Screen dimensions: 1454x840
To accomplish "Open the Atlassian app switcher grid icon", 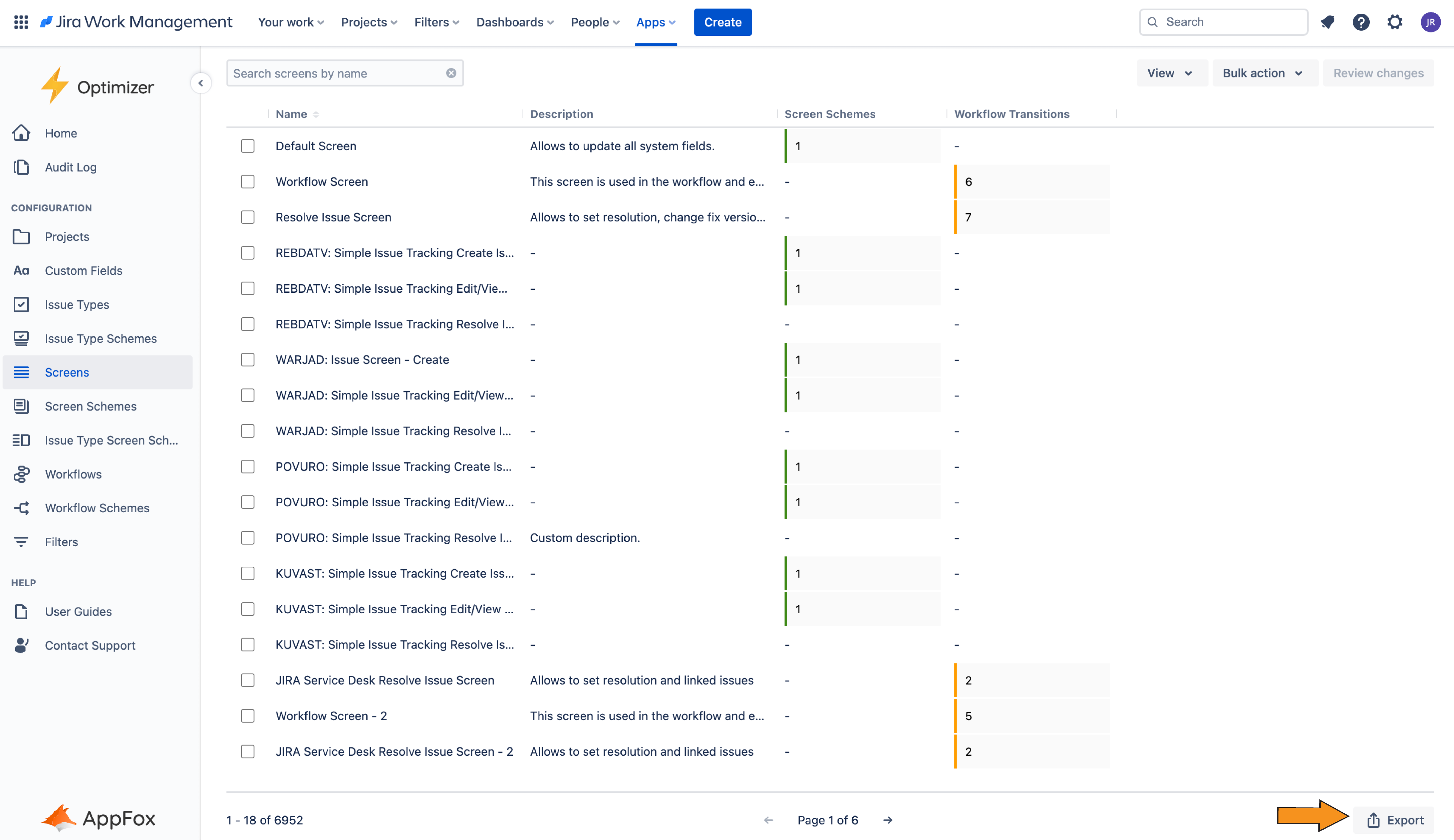I will [x=21, y=22].
